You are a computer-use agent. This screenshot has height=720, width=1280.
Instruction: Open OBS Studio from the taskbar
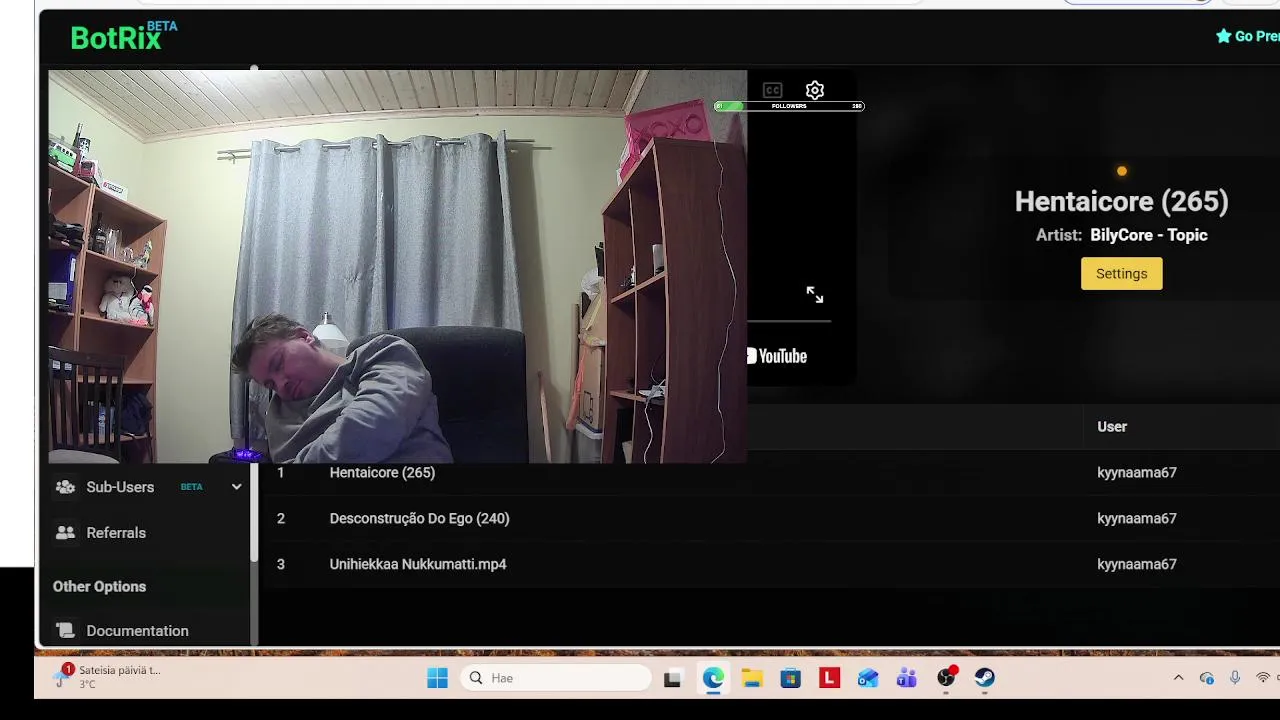tap(946, 678)
